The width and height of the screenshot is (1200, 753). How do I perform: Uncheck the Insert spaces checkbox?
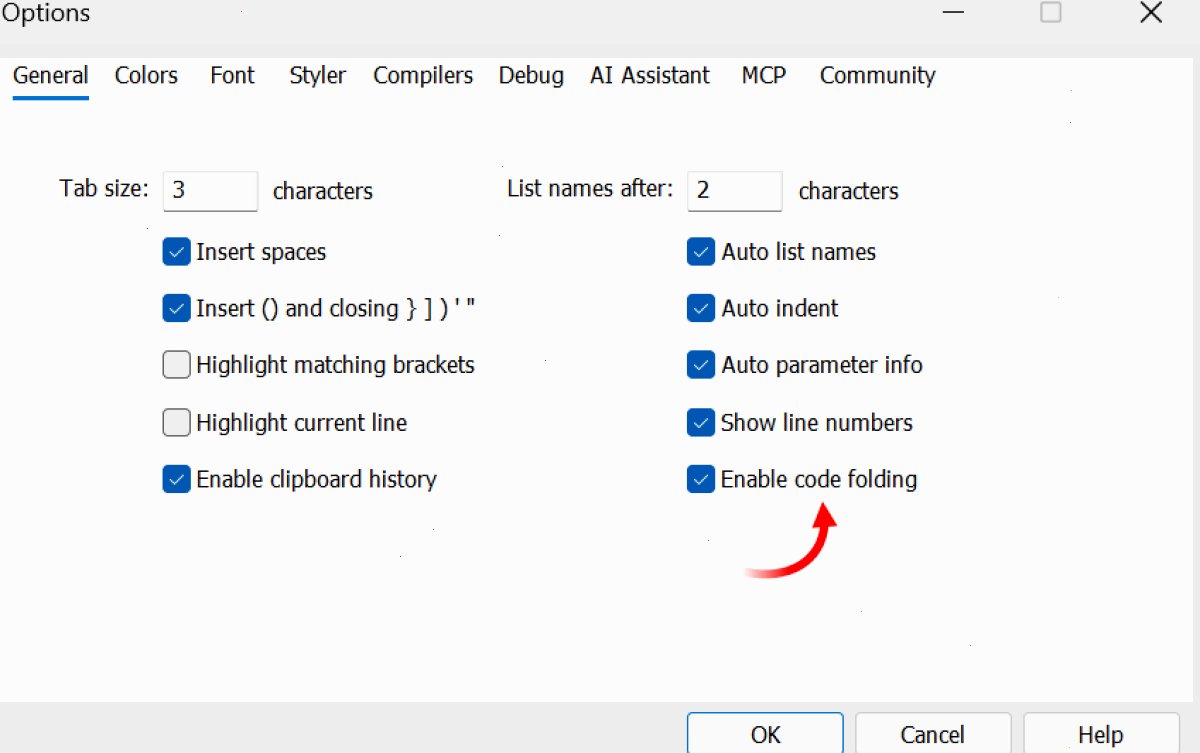[x=176, y=252]
